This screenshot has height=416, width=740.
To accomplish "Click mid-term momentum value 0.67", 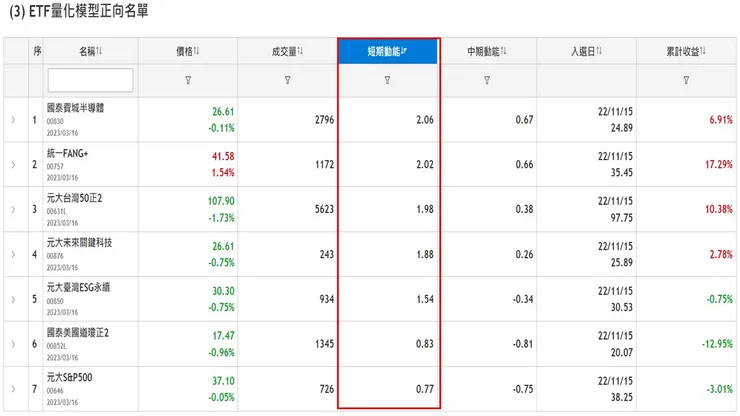I will coord(524,120).
